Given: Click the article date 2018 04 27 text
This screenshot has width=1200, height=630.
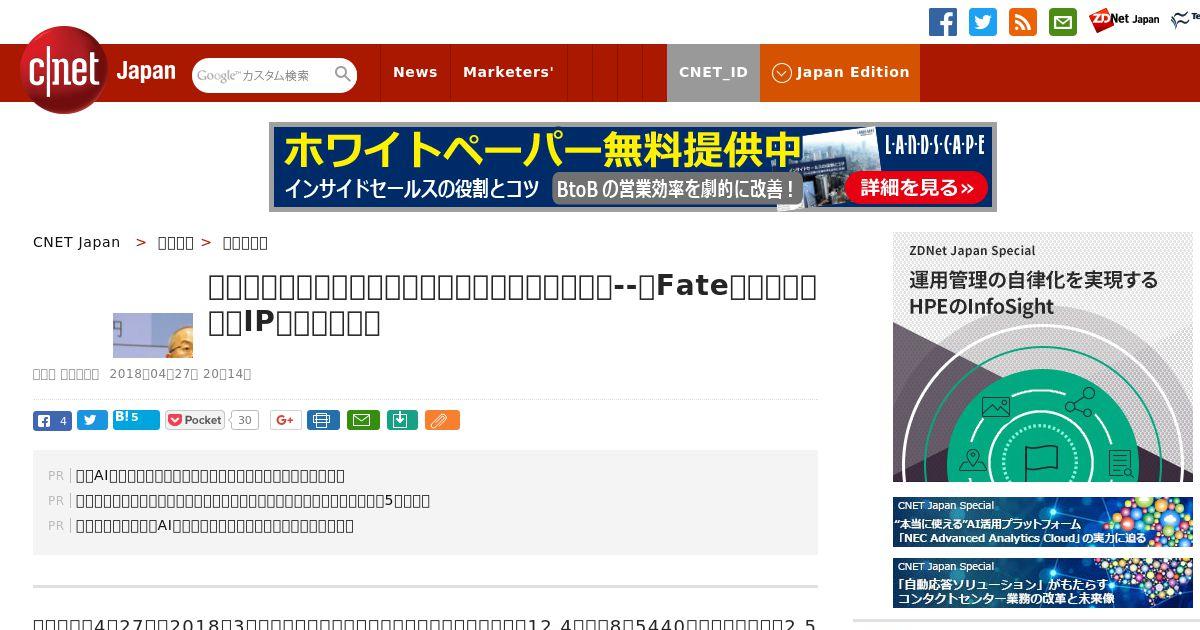Looking at the screenshot, I should tap(180, 374).
